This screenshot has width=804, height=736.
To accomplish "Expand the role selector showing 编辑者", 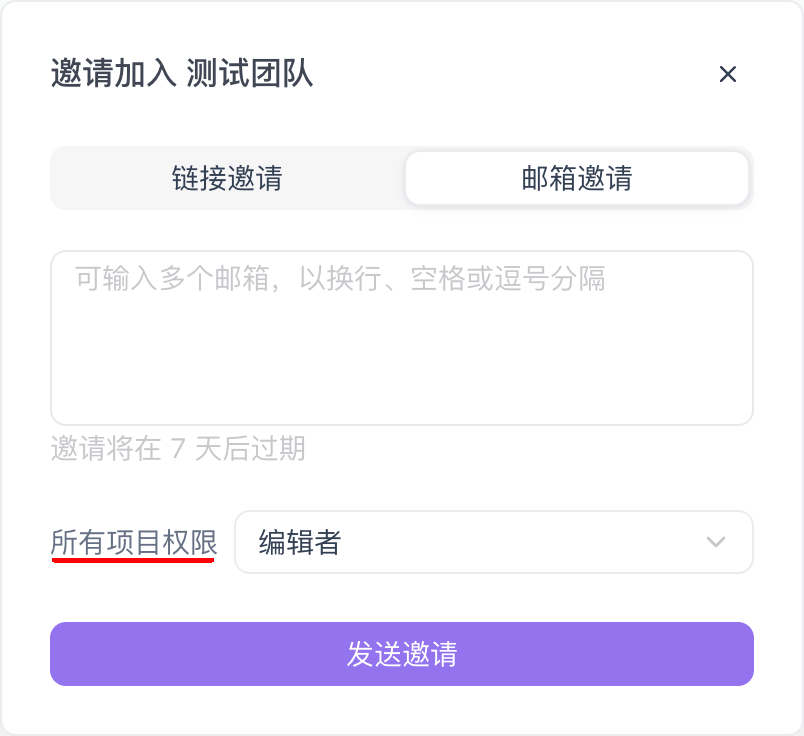I will 494,542.
